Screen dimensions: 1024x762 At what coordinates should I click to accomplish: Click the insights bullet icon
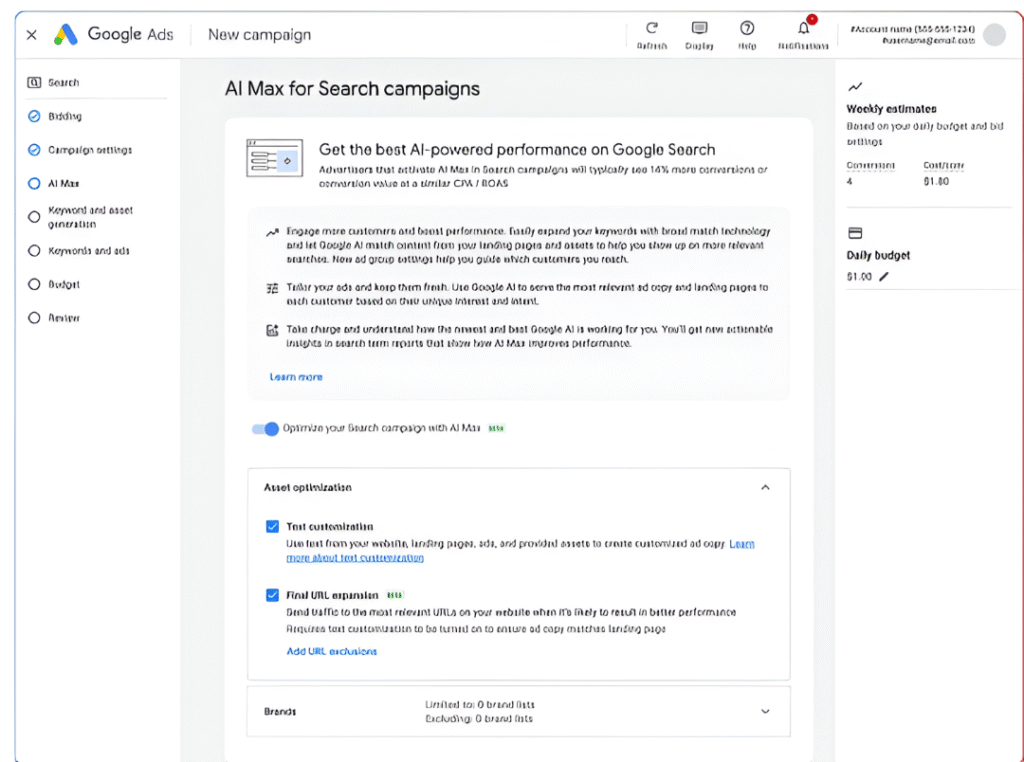272,330
